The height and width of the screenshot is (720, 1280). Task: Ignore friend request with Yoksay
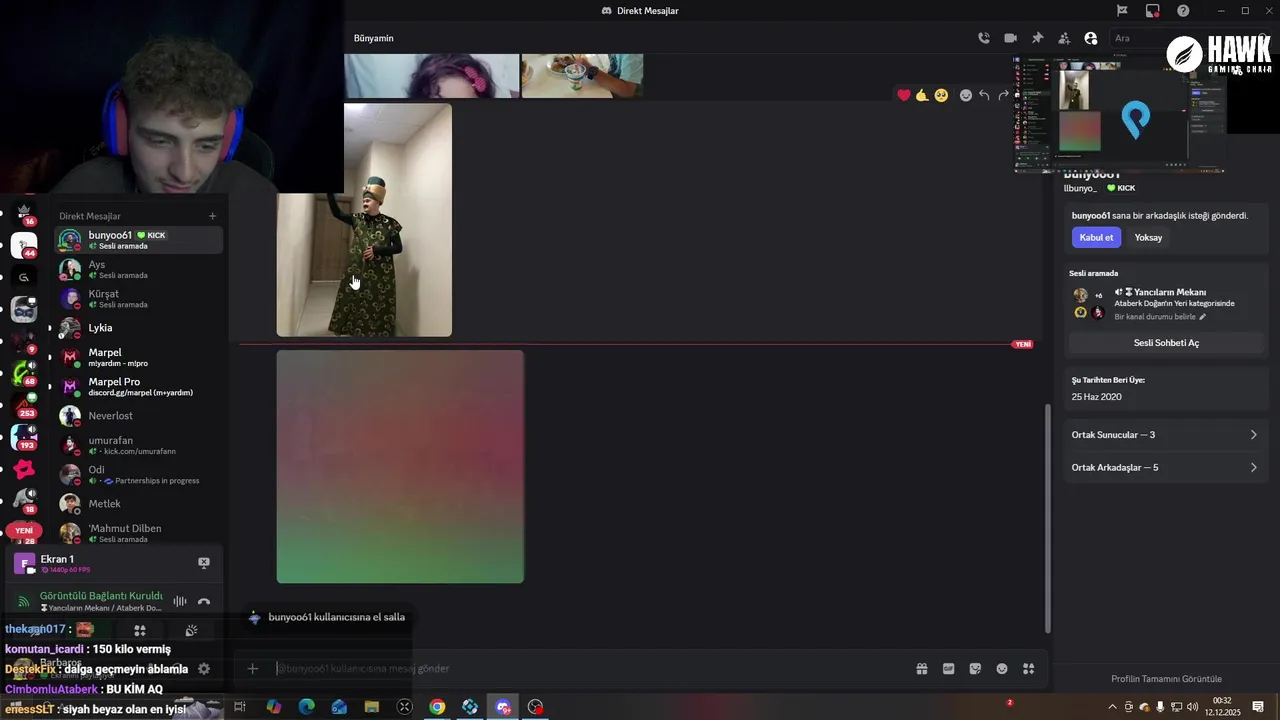pos(1148,237)
